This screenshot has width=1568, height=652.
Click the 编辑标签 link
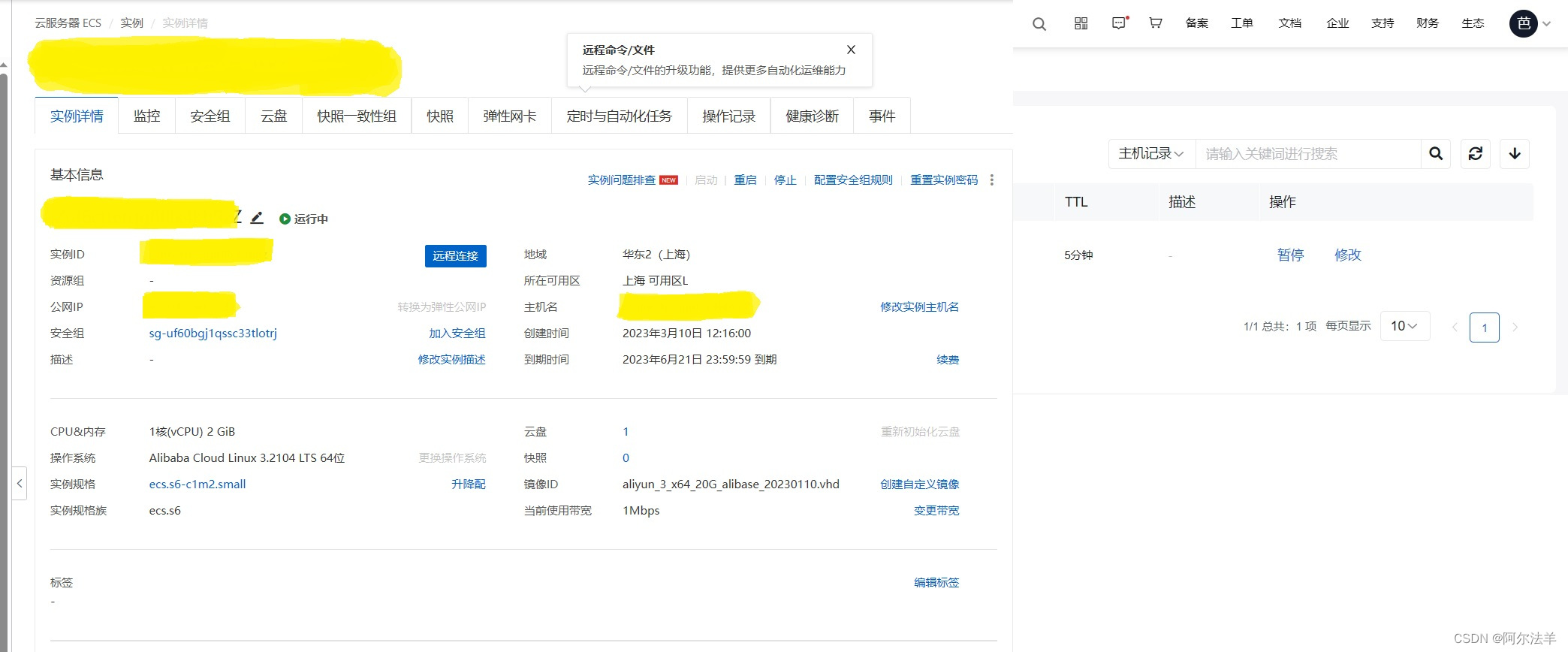click(x=936, y=582)
